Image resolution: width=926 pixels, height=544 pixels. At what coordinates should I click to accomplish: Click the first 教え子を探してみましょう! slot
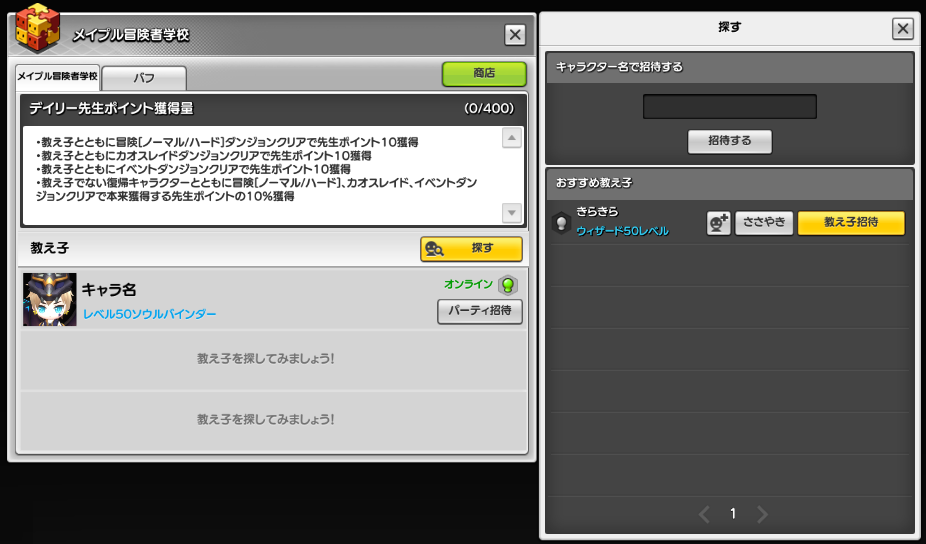(x=274, y=359)
